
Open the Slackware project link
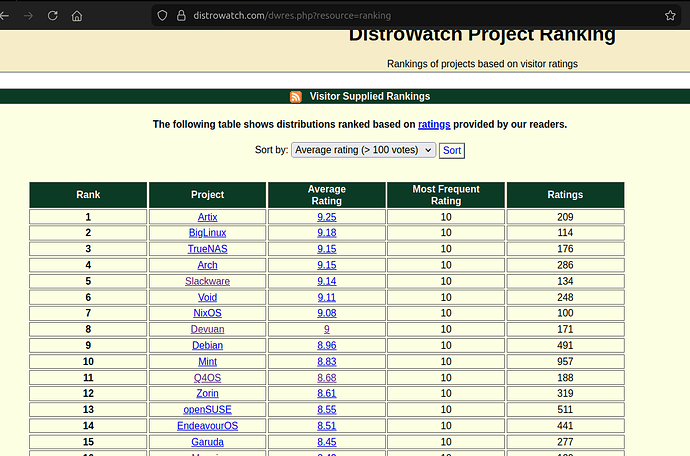(207, 281)
